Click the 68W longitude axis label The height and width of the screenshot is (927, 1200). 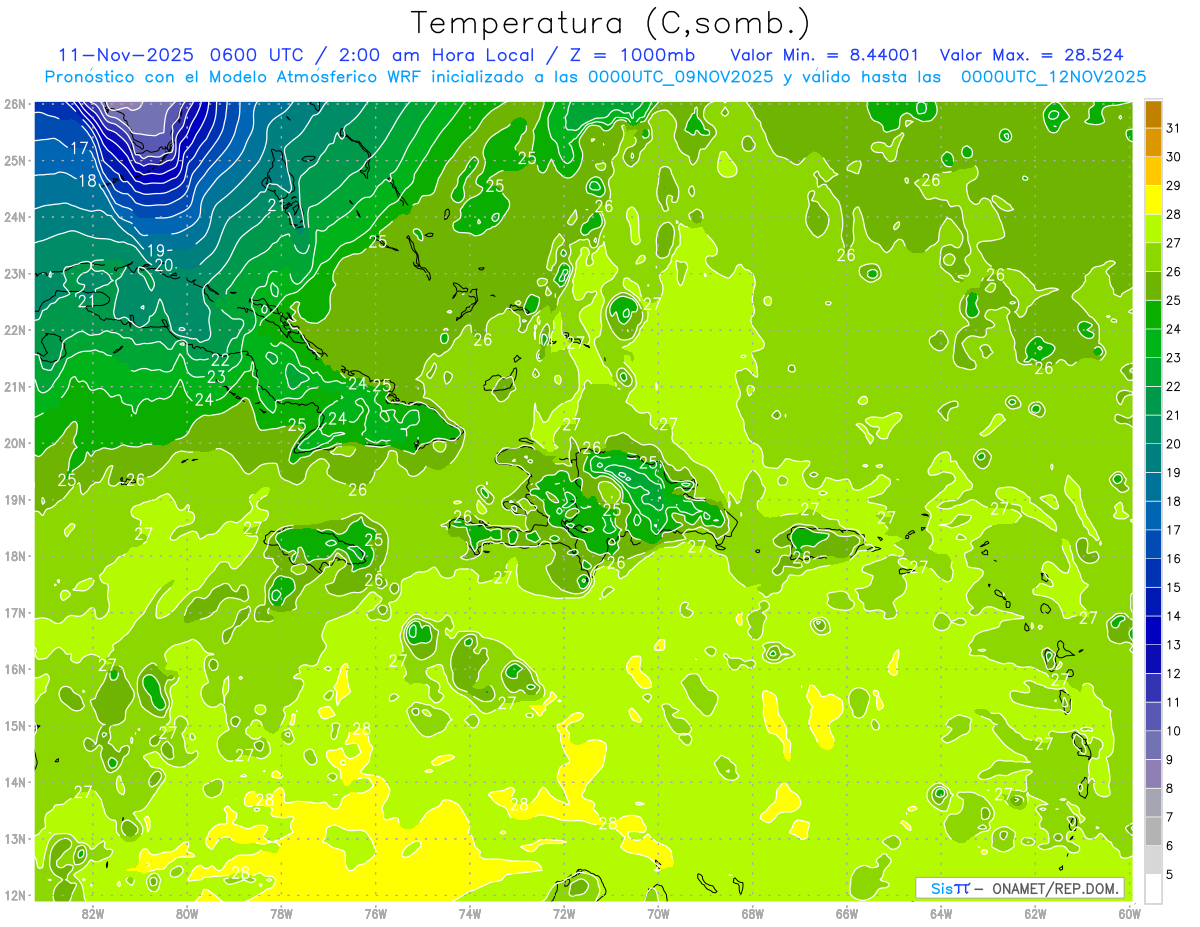(x=753, y=913)
